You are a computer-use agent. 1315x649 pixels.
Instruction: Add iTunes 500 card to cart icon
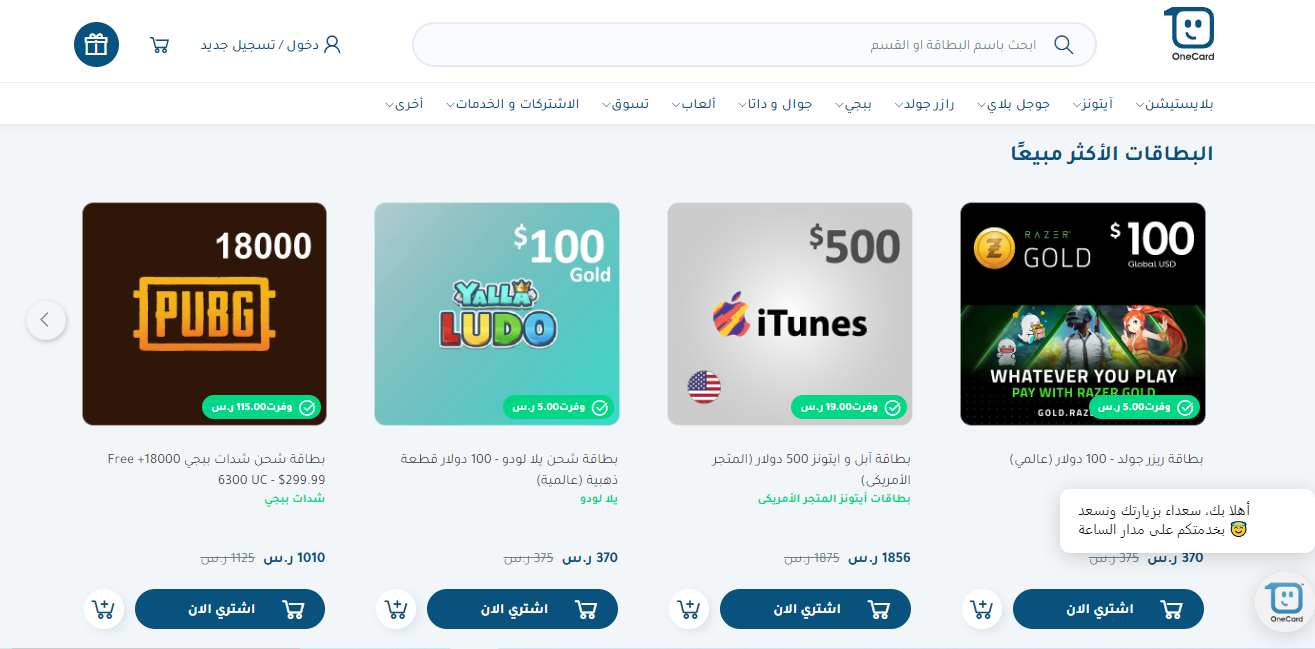689,609
